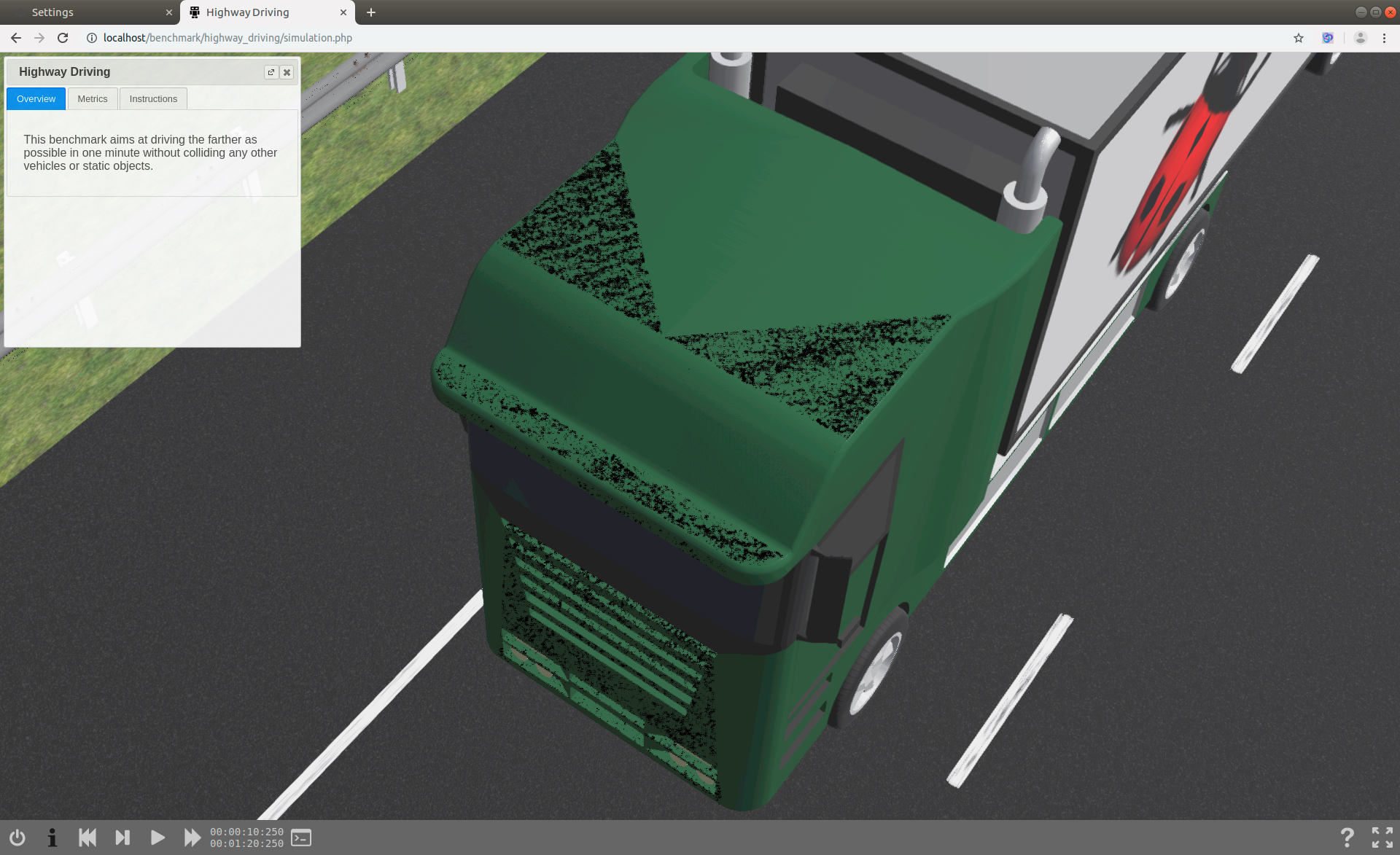Open the robot console terminal
This screenshot has width=1400, height=855.
(300, 838)
